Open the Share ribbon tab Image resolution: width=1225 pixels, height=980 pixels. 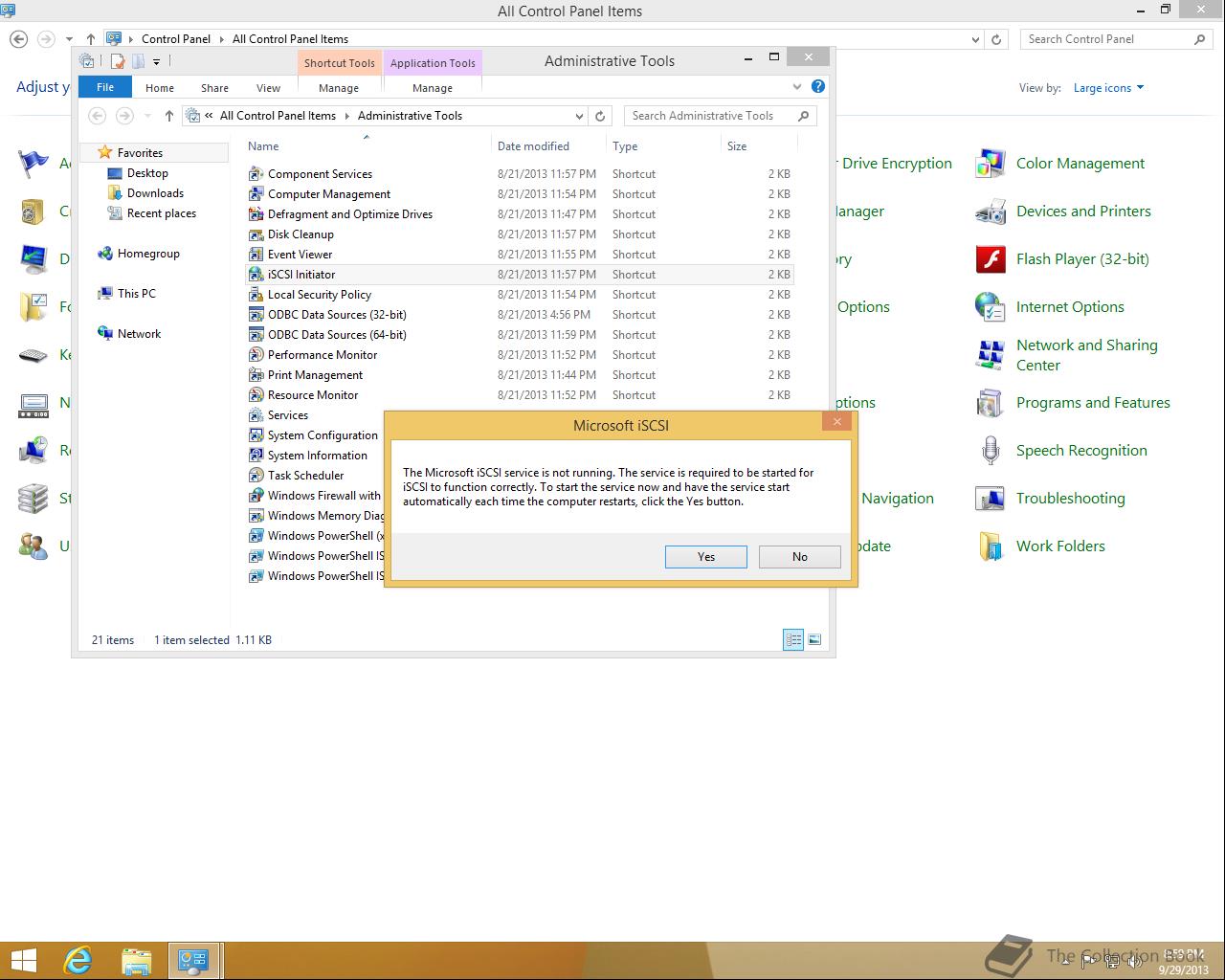pos(214,87)
